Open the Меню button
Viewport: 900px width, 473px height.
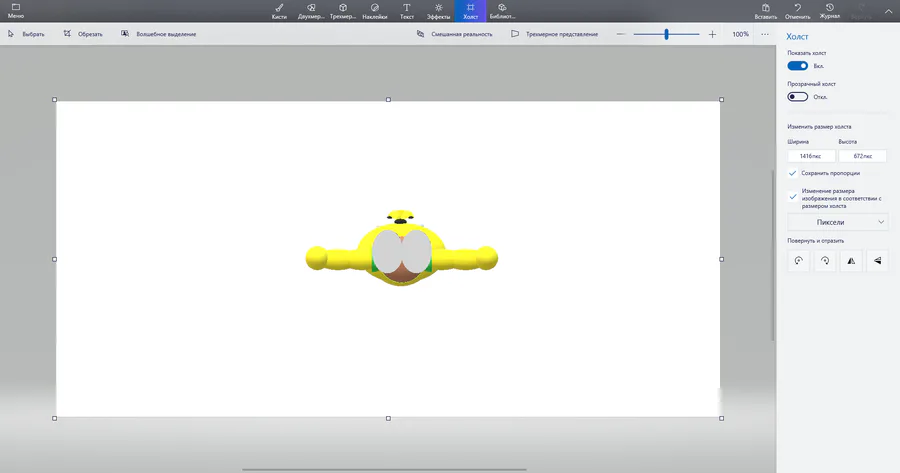15,11
